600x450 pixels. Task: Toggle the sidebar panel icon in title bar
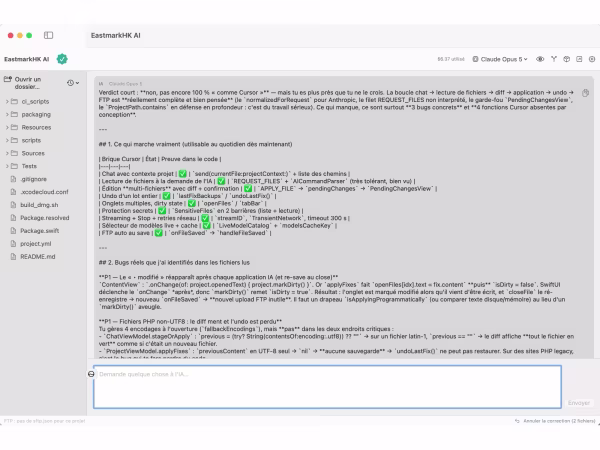(x=49, y=35)
